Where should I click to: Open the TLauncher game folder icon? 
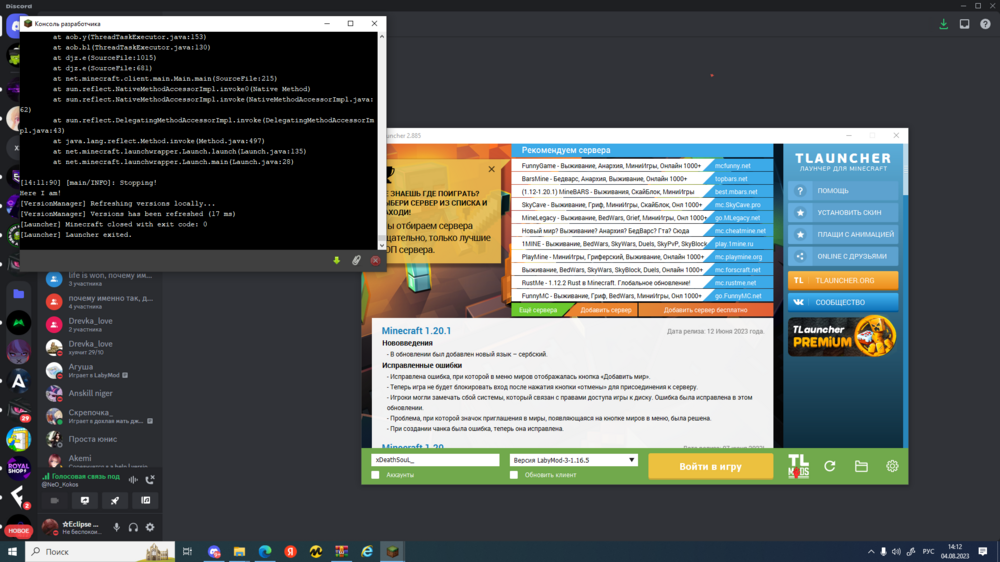click(x=861, y=466)
